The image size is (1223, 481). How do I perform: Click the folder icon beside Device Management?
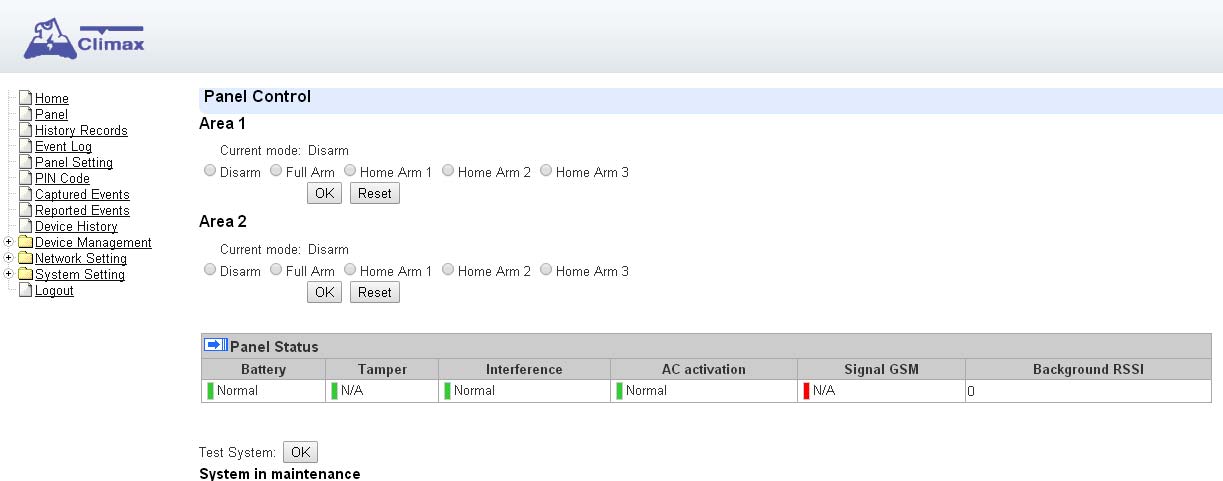26,242
